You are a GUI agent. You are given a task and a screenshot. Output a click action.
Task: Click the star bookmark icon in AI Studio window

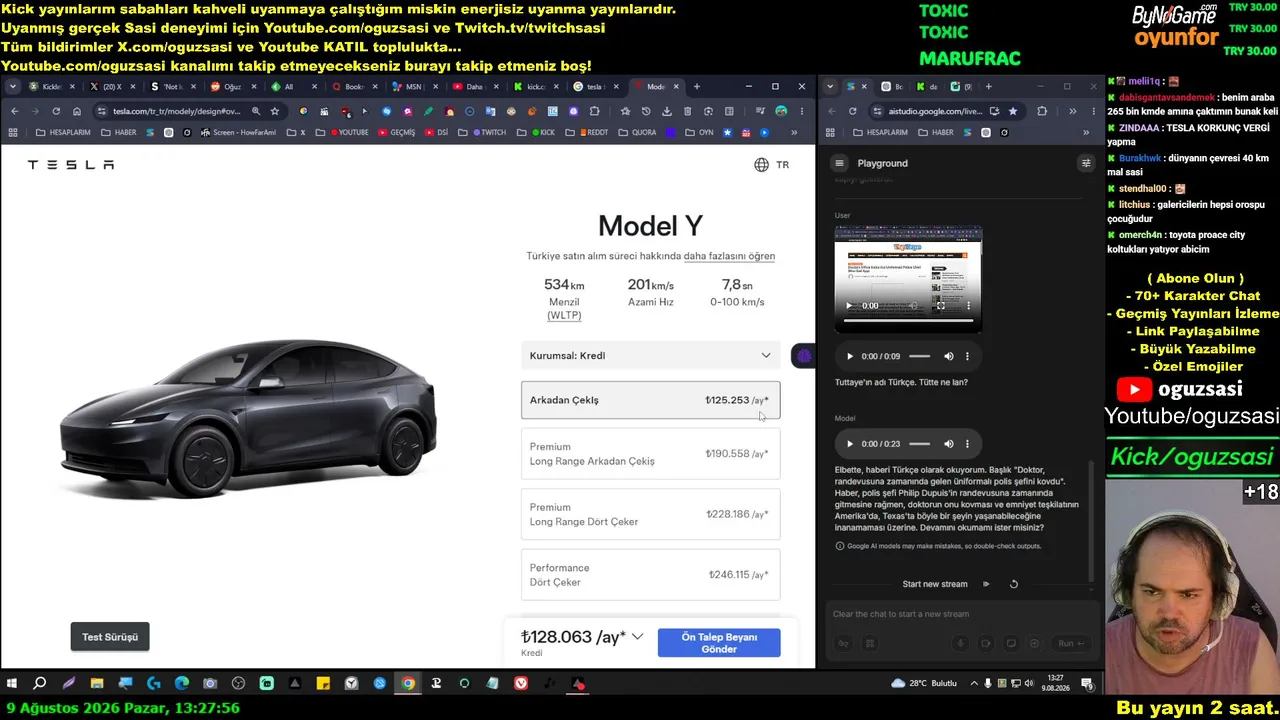click(1013, 111)
